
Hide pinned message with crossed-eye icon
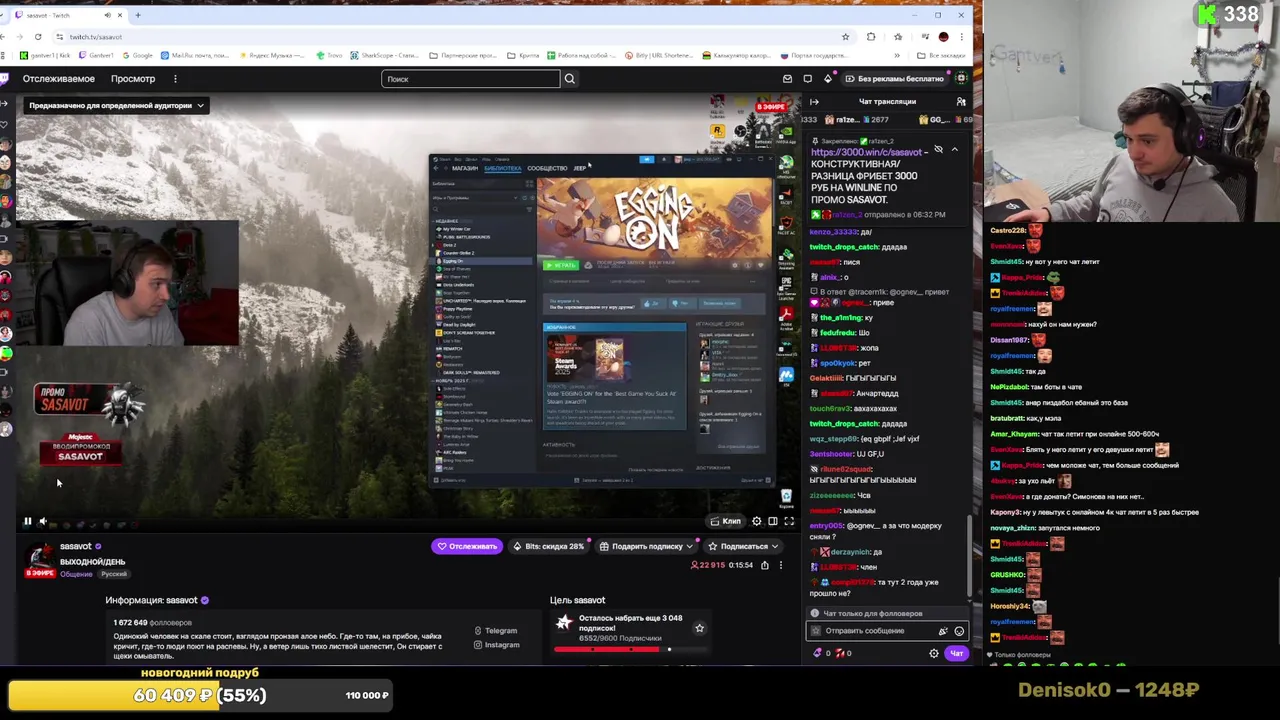[x=938, y=150]
